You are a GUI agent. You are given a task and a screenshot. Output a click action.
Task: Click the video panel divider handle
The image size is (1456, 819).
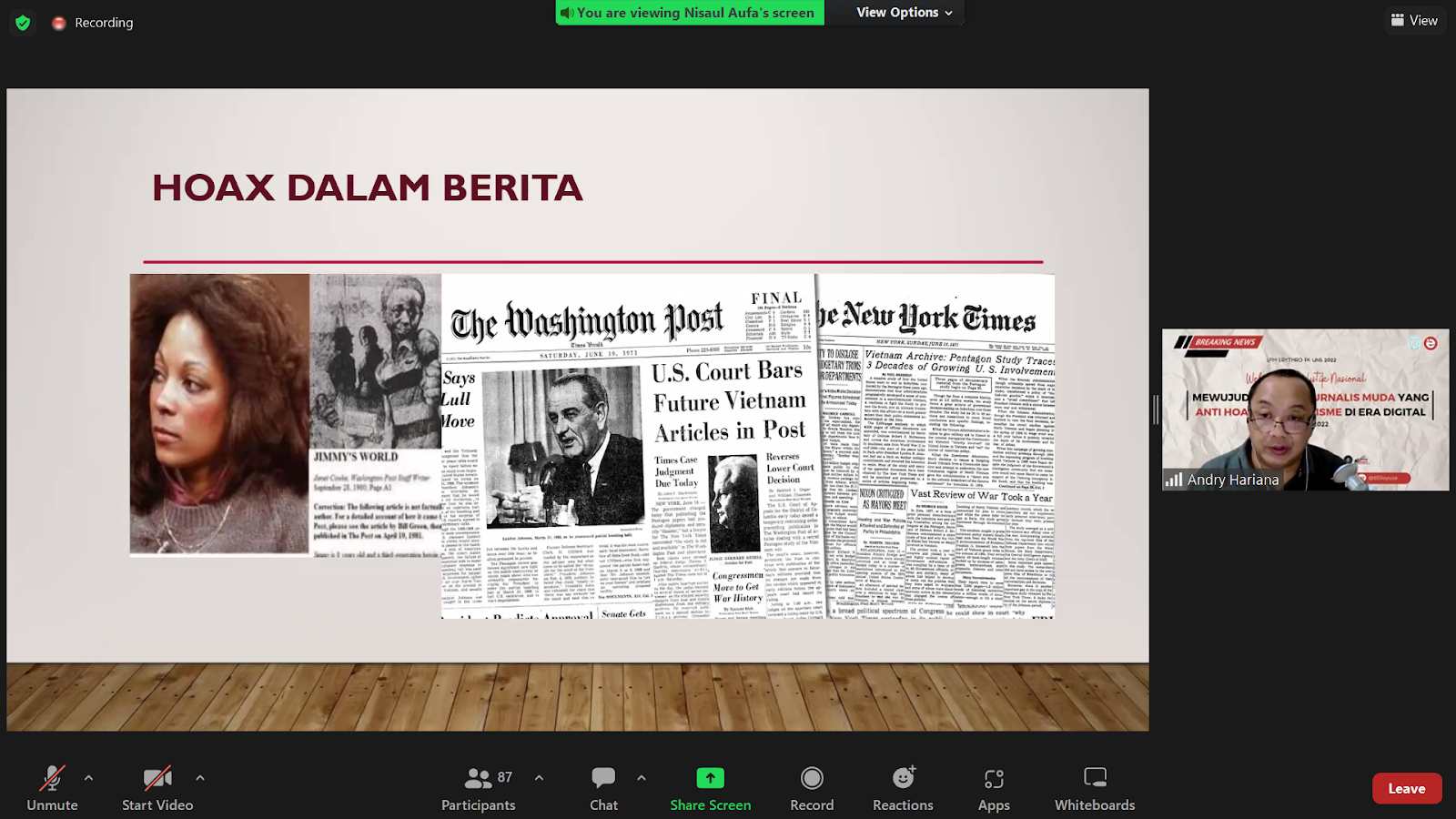click(x=1156, y=409)
